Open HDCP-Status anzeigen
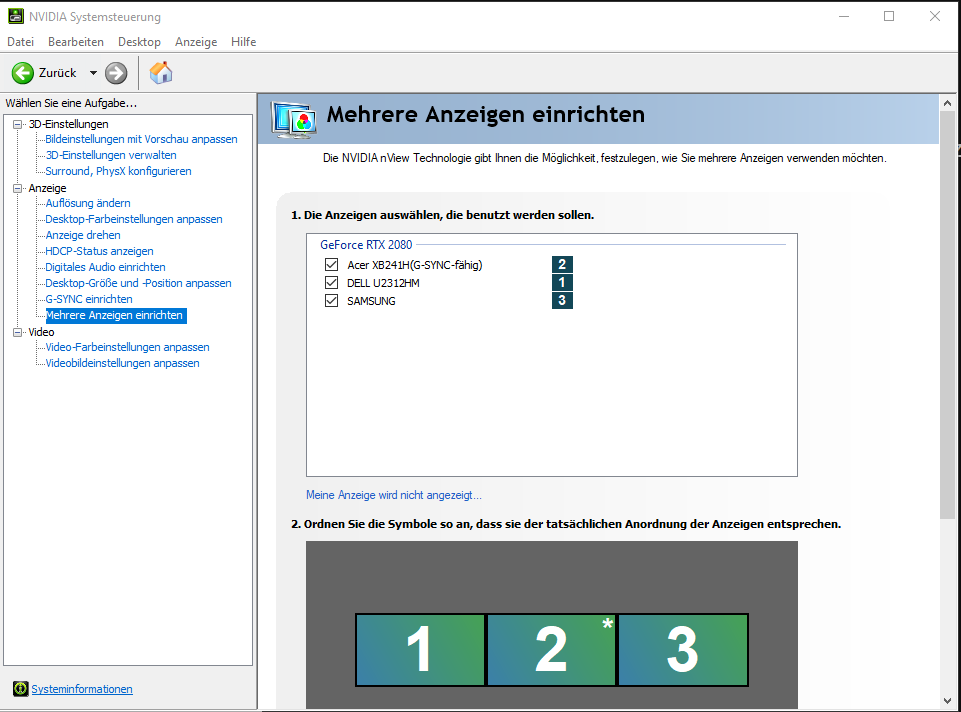 click(99, 251)
